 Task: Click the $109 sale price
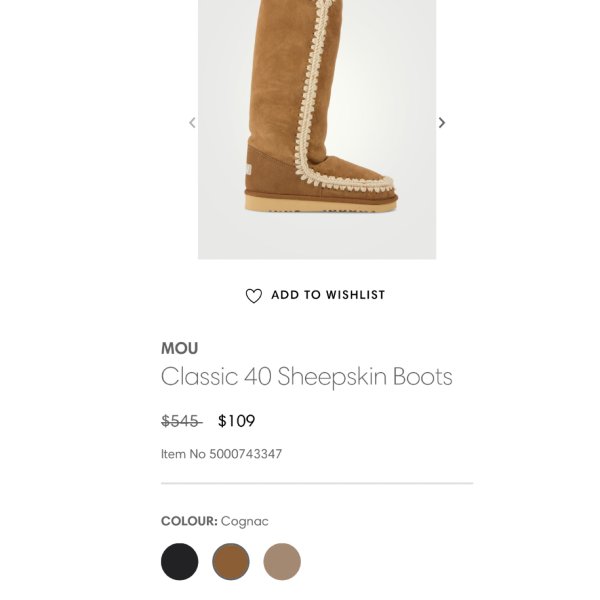[237, 421]
